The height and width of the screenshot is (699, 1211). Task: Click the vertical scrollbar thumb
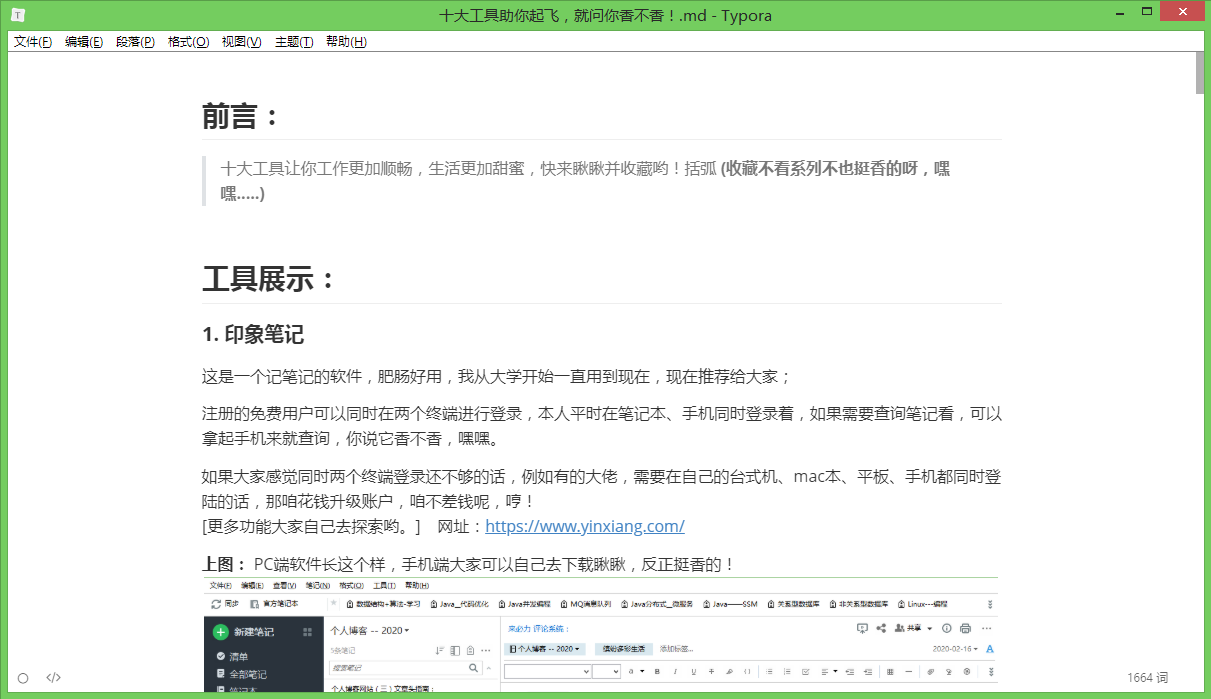(1200, 71)
